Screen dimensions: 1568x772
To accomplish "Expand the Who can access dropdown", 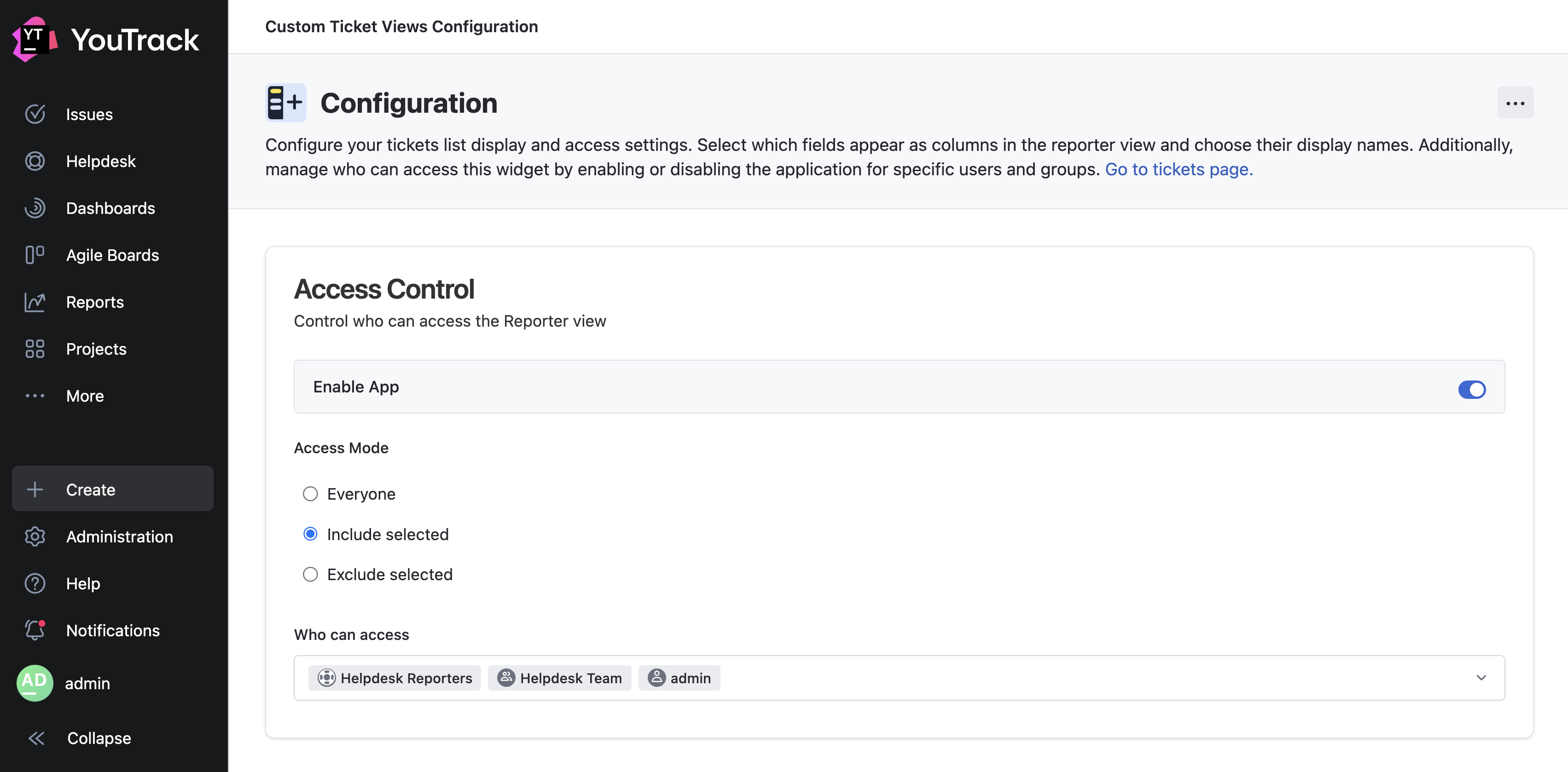I will pos(1481,677).
